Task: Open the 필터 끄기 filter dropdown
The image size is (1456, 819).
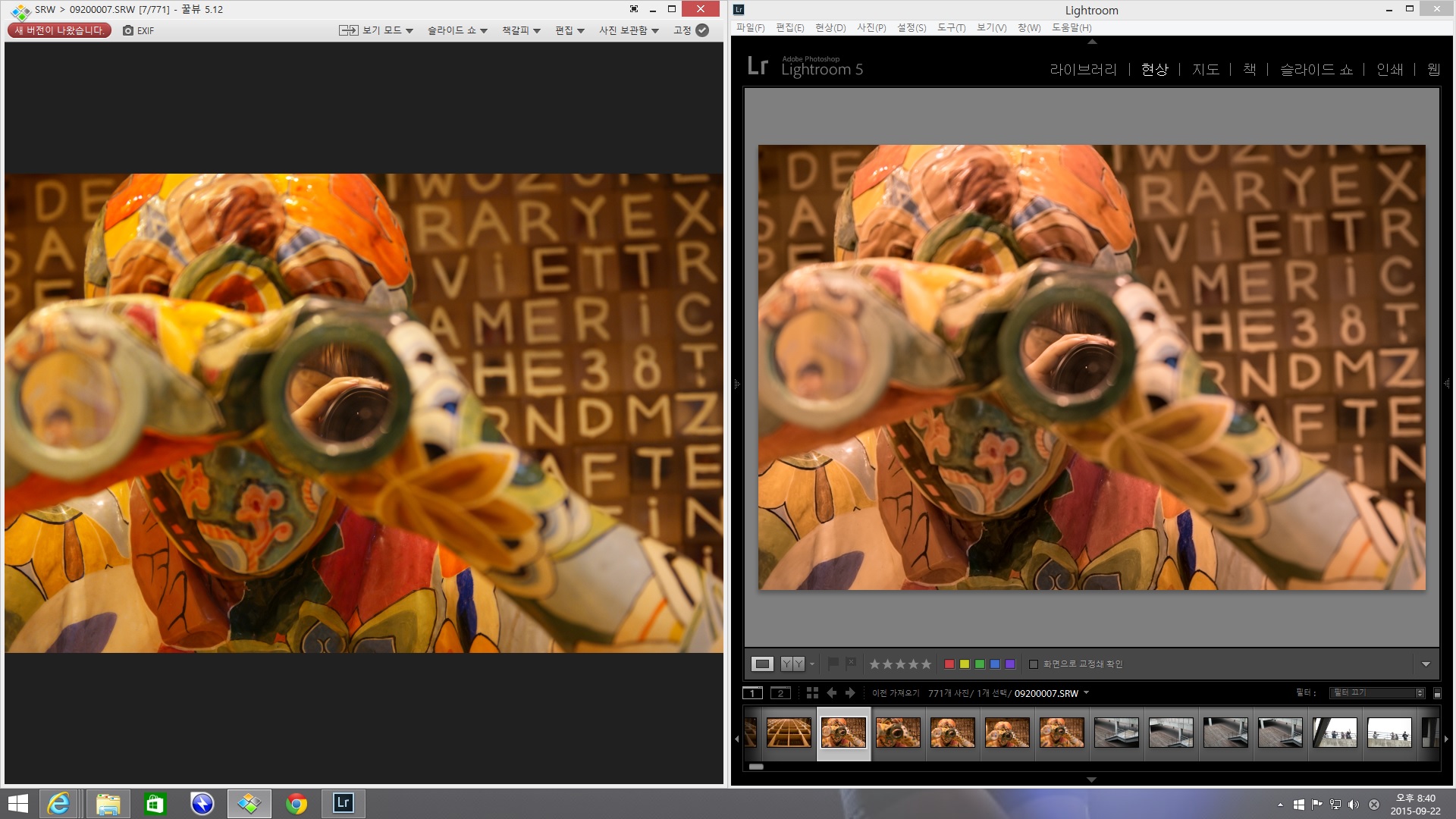Action: tap(1377, 692)
